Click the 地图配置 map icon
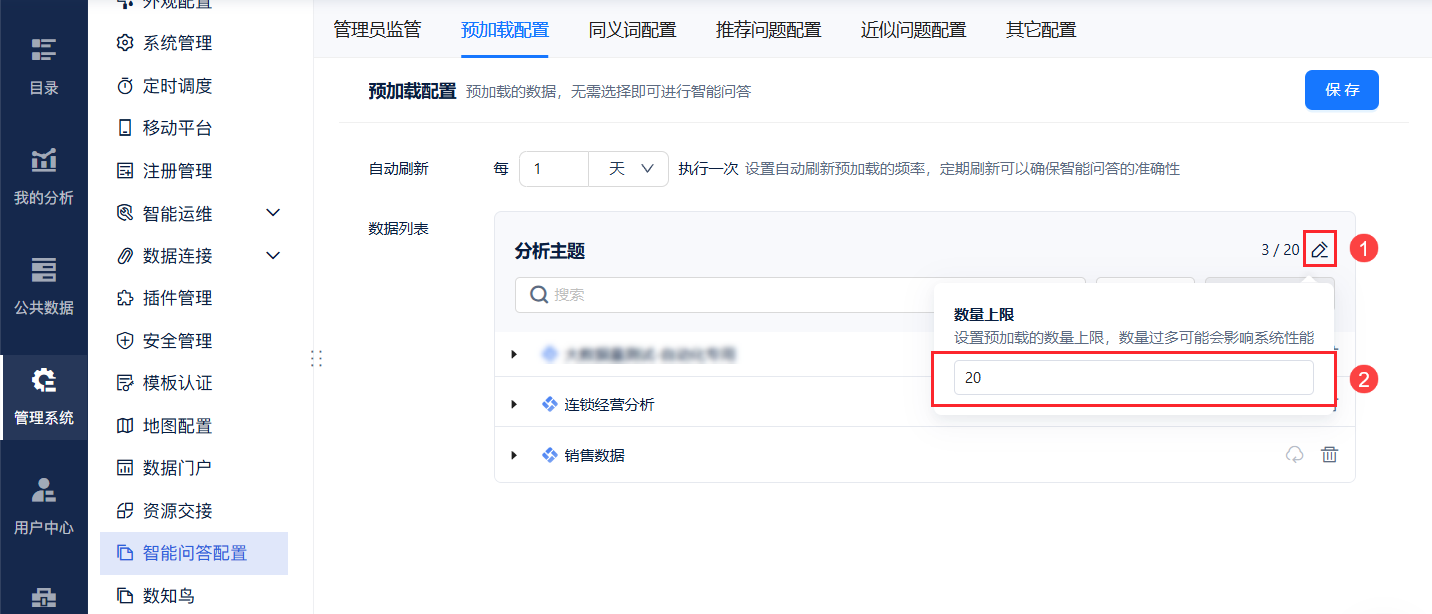 click(125, 426)
